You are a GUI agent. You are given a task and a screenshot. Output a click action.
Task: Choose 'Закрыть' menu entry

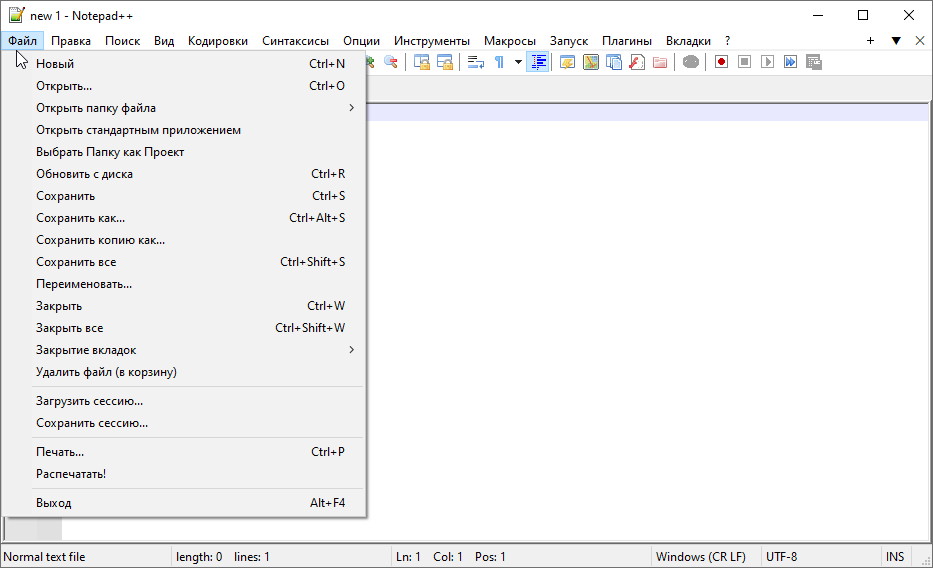[x=184, y=306]
